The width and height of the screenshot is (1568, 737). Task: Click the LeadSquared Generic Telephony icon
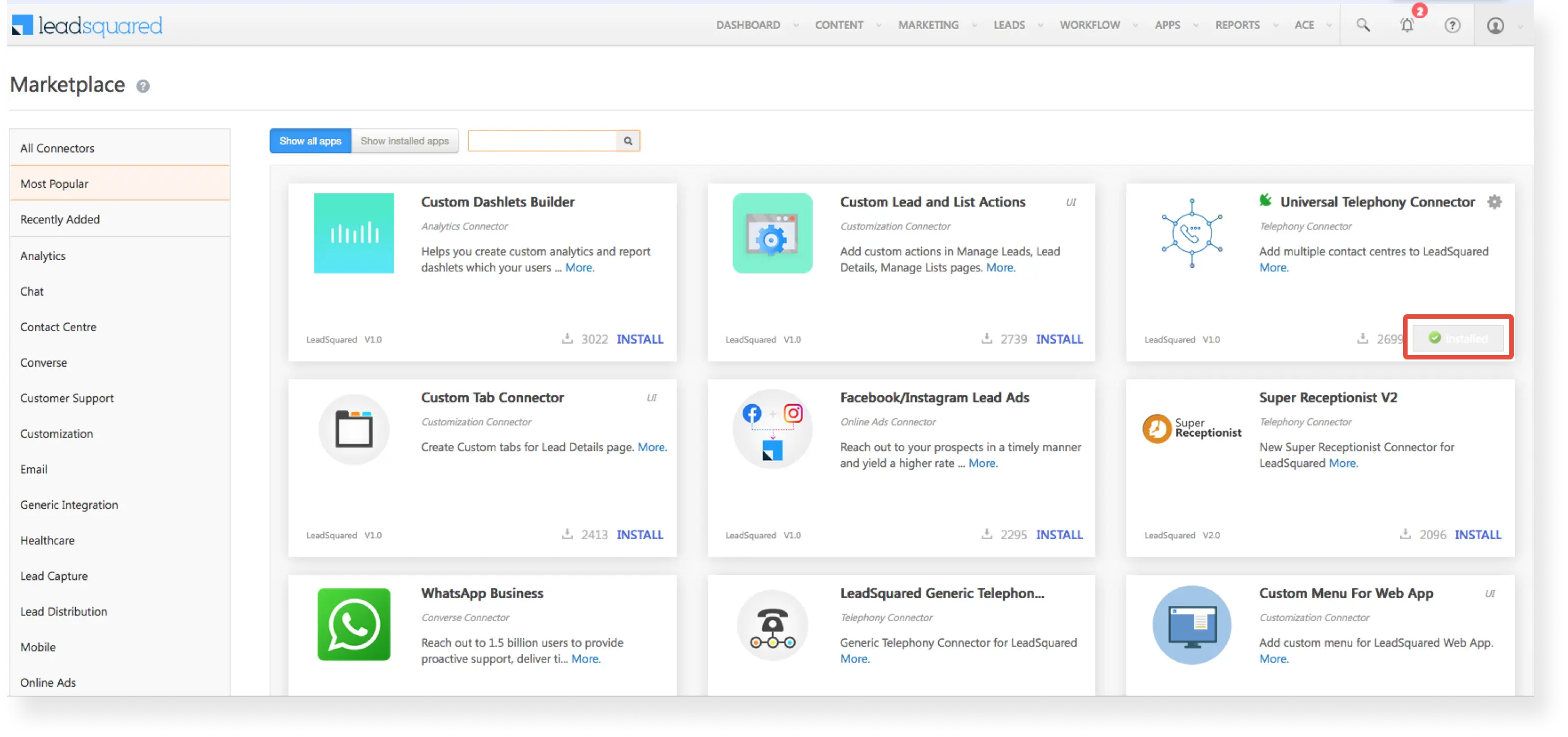[773, 626]
